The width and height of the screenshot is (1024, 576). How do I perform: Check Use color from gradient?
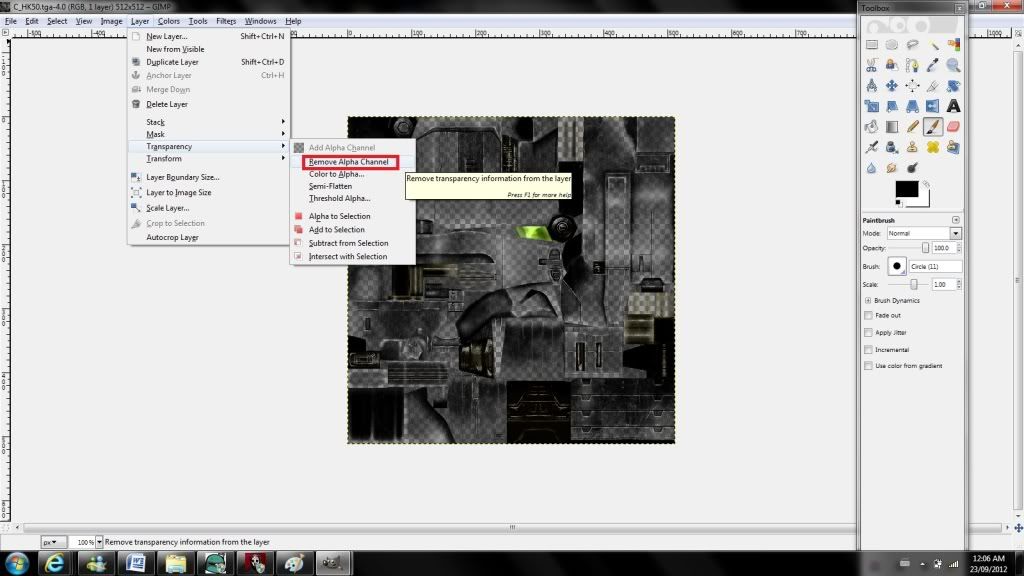point(867,366)
